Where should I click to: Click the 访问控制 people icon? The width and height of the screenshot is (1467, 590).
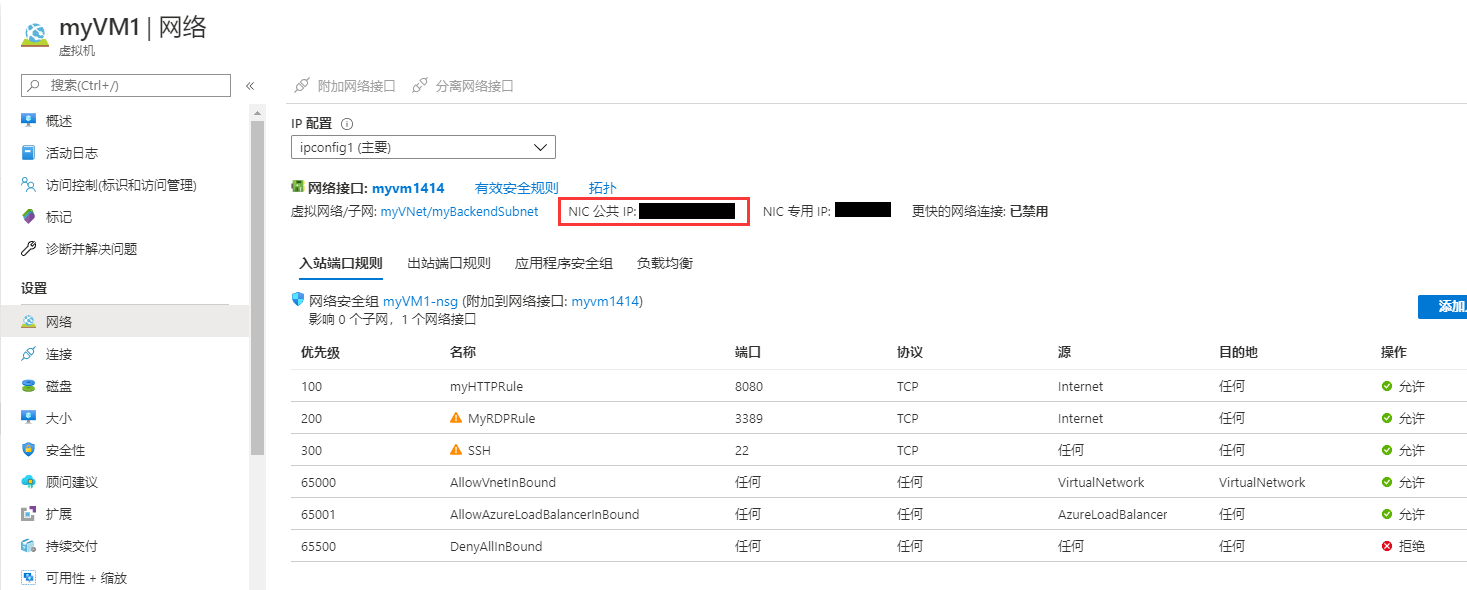29,185
